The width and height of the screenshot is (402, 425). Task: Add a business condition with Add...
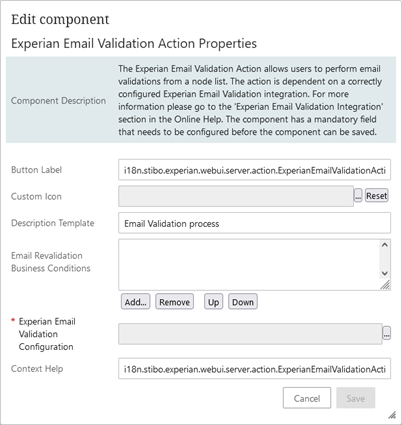135,302
